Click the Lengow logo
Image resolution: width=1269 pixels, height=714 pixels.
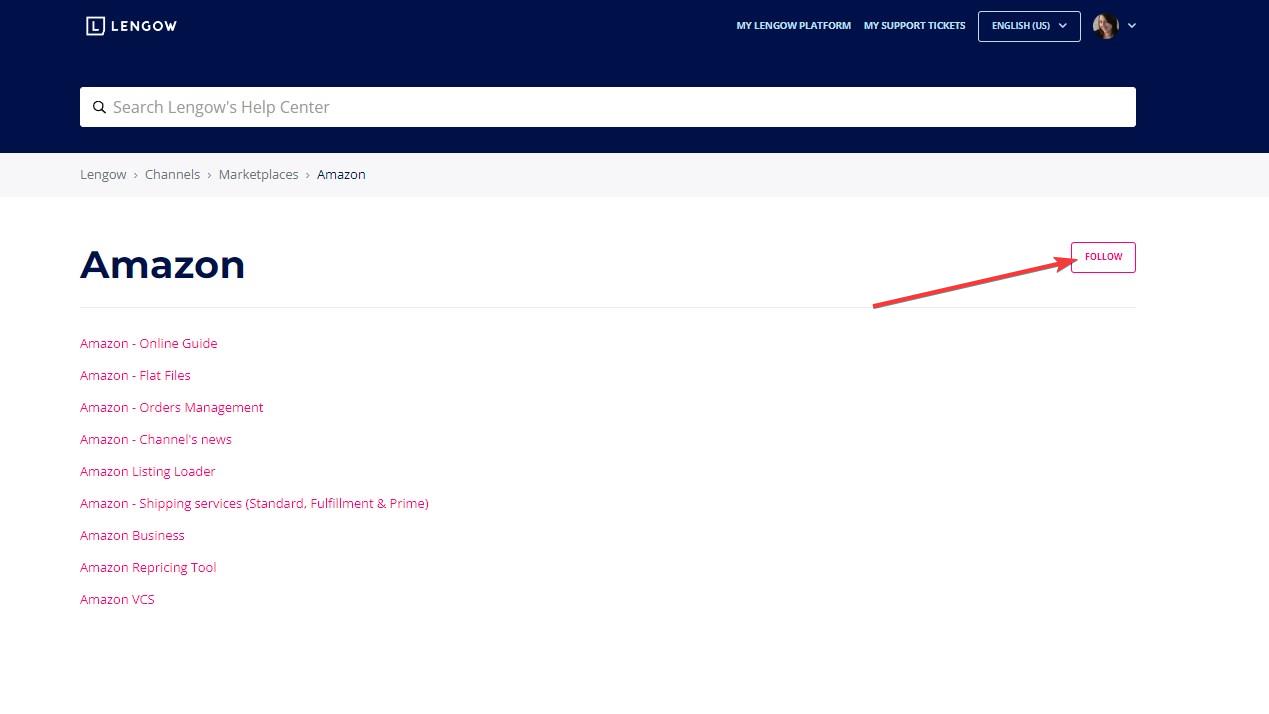pyautogui.click(x=131, y=26)
